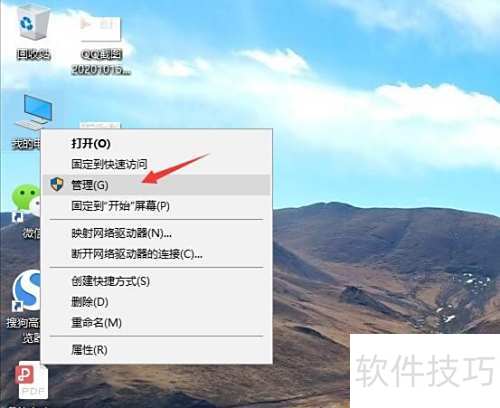This screenshot has height=408, width=500.
Task: Click the 微信 label under WeChat icon
Action: (32, 234)
